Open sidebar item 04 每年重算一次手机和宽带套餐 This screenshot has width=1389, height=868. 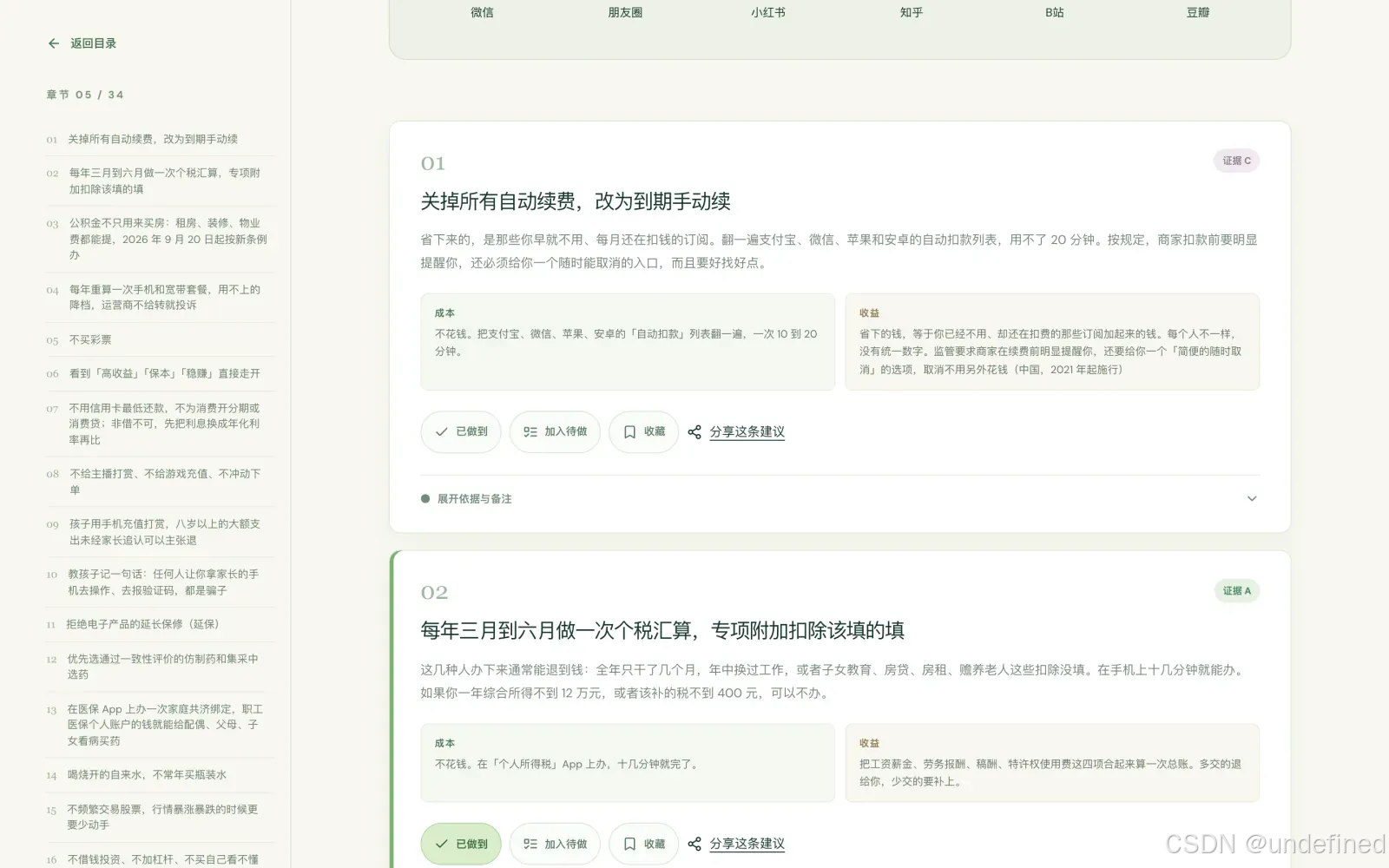click(x=160, y=297)
